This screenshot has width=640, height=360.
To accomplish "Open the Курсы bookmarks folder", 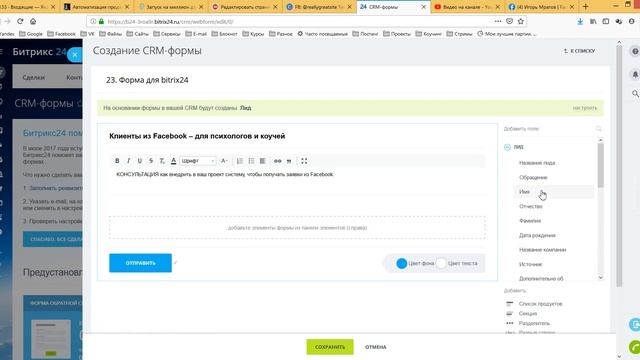I will (253, 34).
